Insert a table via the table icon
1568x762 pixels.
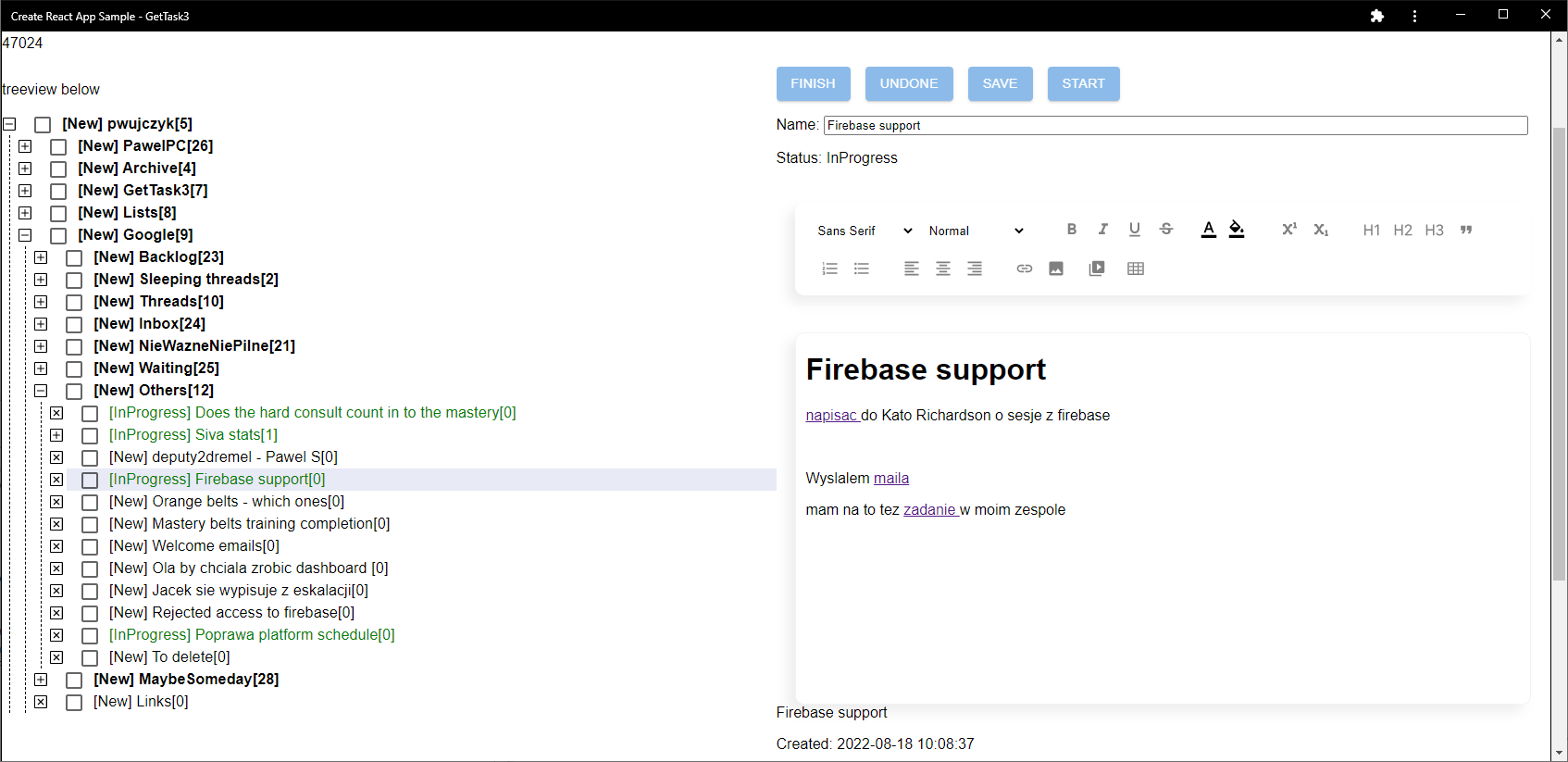(x=1136, y=269)
